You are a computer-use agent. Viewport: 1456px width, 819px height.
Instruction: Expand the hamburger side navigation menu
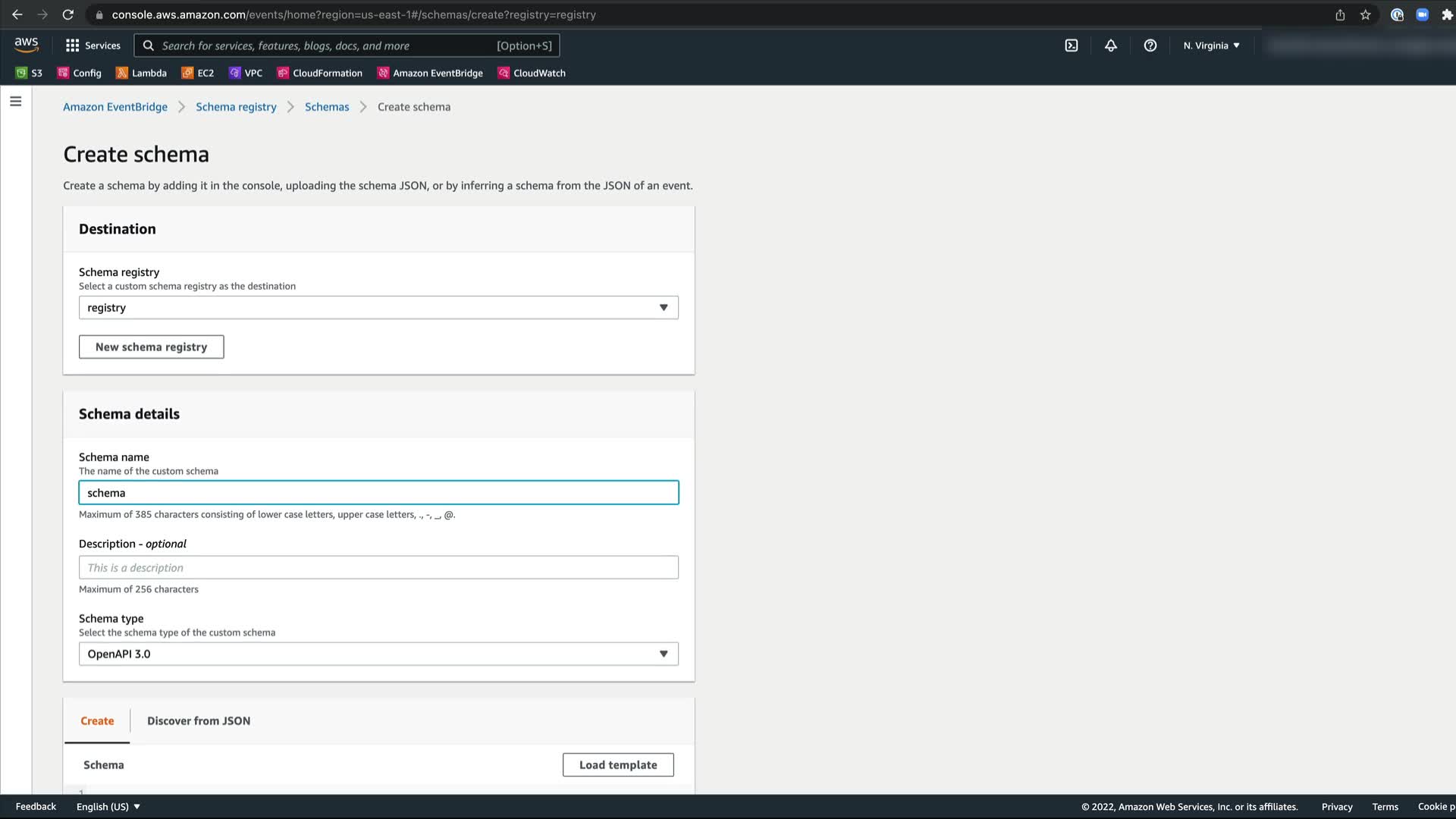click(15, 101)
